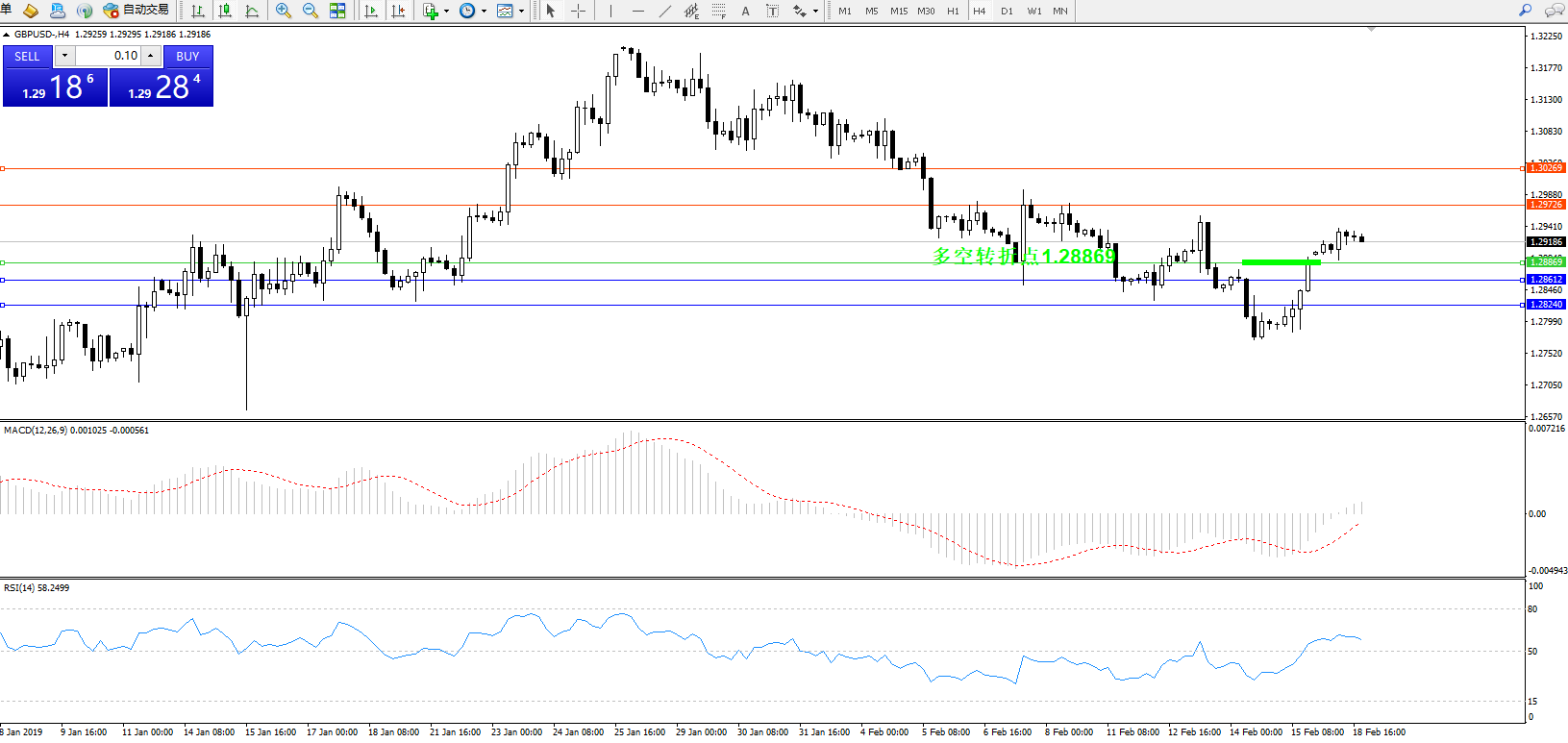Viewport: 1568px width, 743px height.
Task: Switch to the D1 timeframe
Action: click(x=1007, y=11)
